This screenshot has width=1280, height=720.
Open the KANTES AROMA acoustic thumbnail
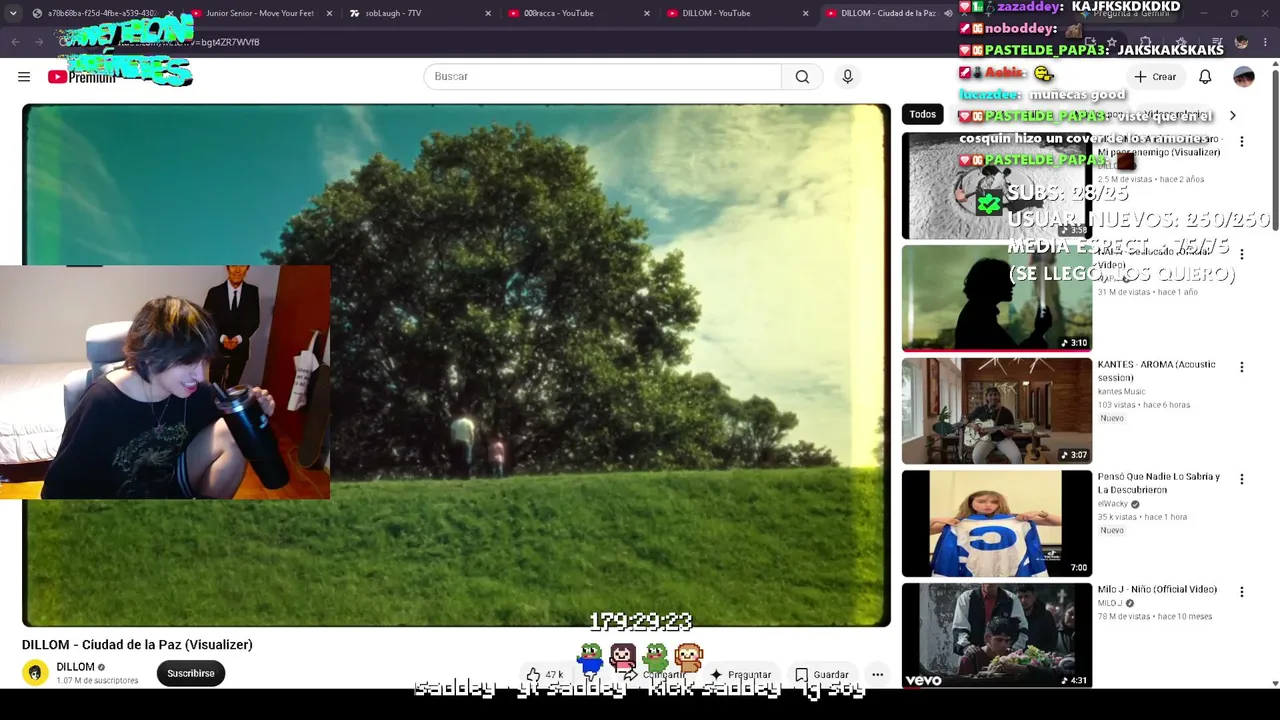coord(997,411)
